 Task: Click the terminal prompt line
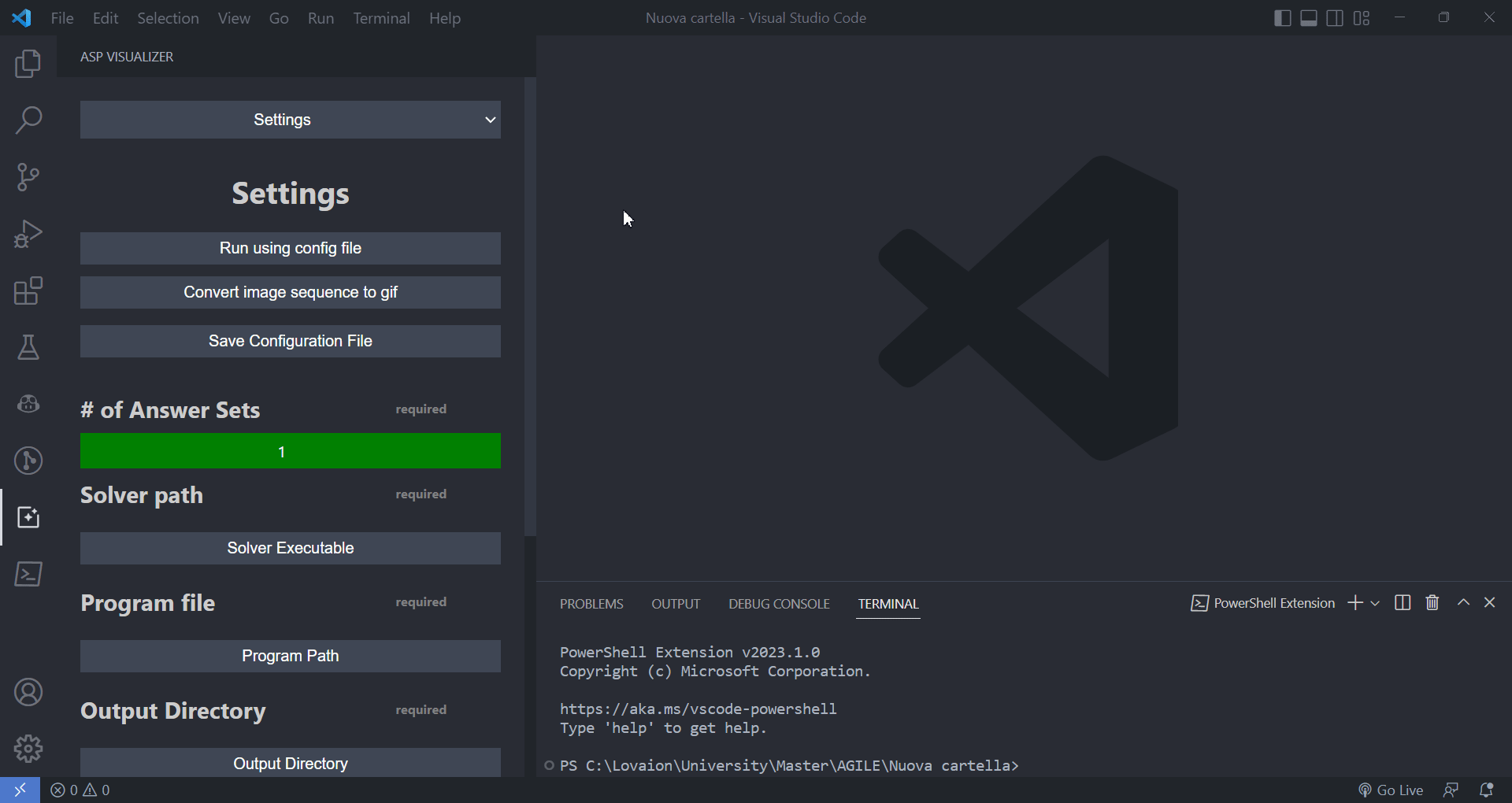tap(789, 765)
